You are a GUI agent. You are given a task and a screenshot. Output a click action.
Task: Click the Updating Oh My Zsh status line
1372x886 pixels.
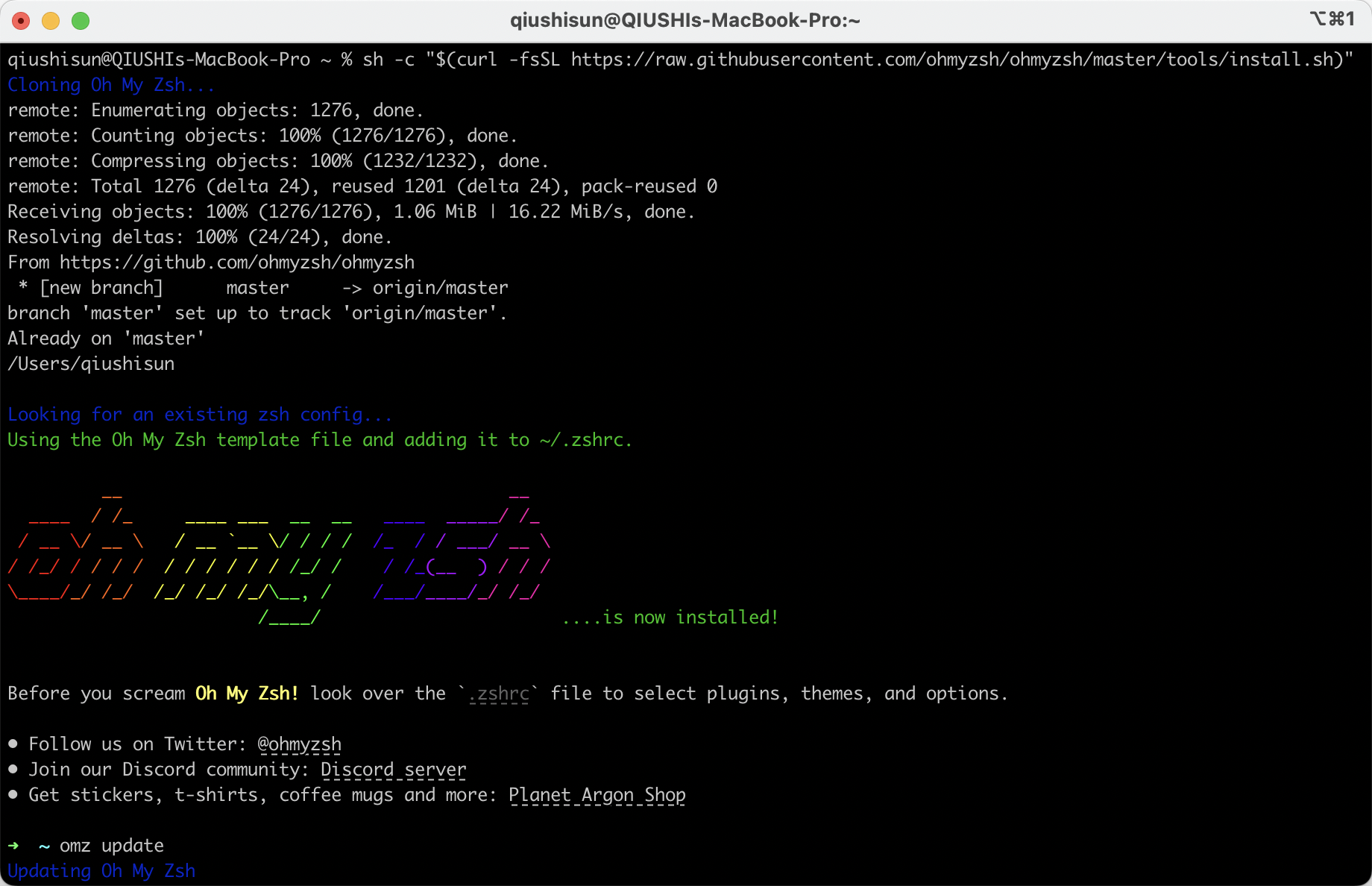click(x=101, y=870)
